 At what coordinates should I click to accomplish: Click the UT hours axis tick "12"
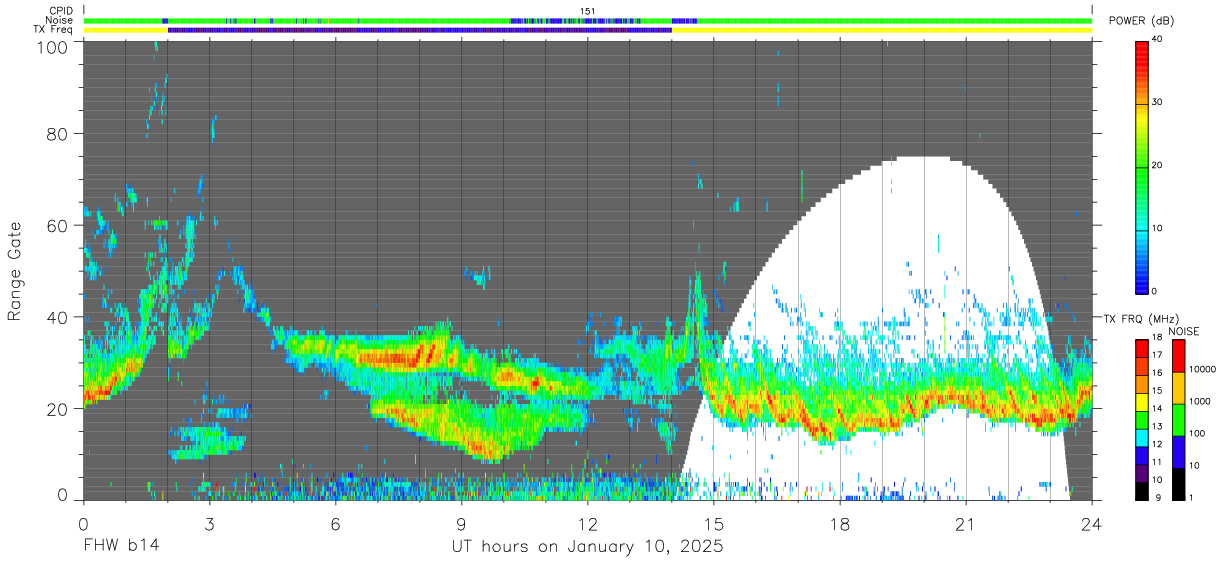click(588, 524)
